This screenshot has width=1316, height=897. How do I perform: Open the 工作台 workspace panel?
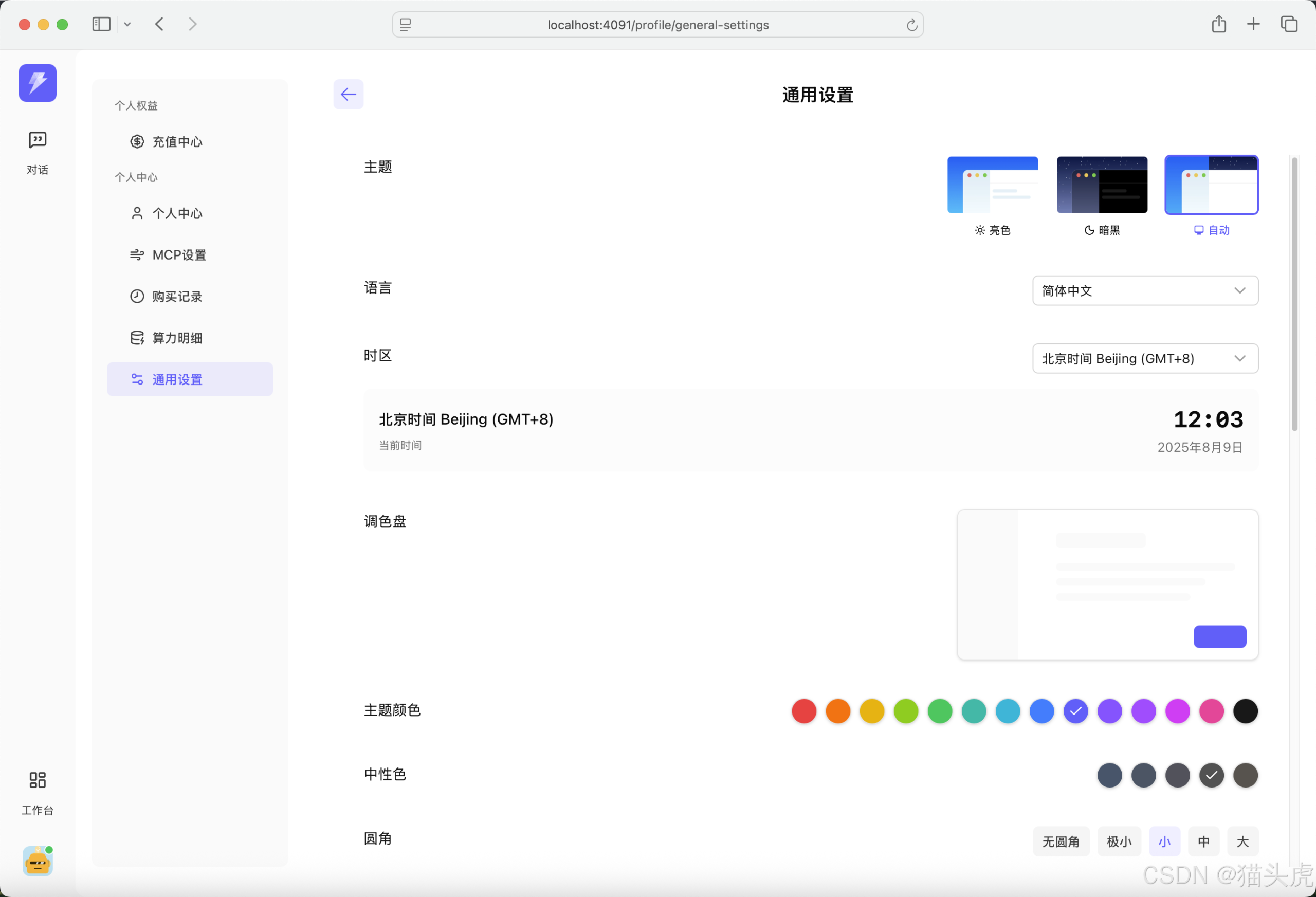37,792
